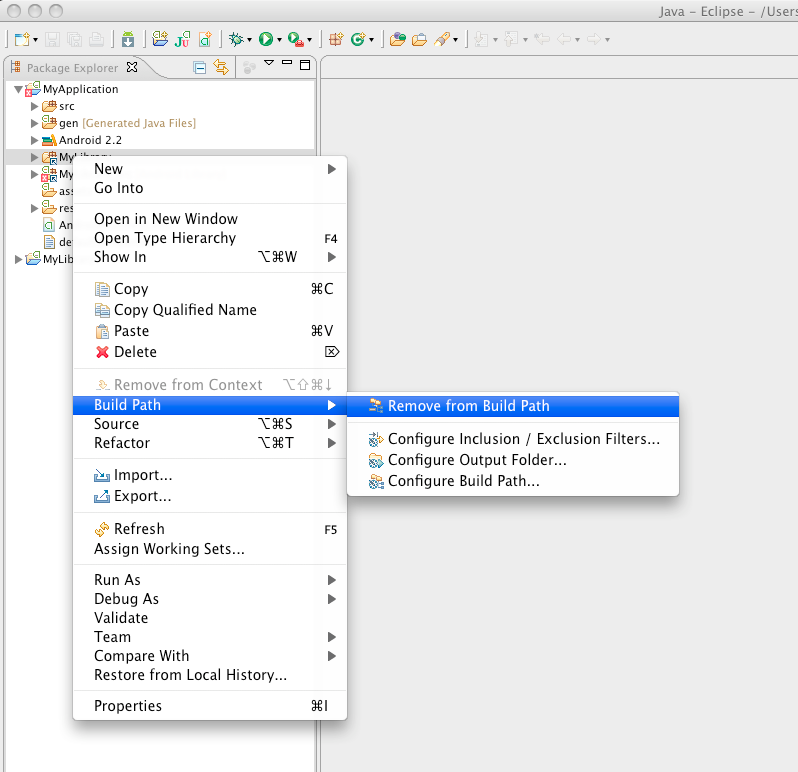Expand the Android 2.2 library node
Image resolution: width=798 pixels, height=772 pixels.
tap(35, 140)
